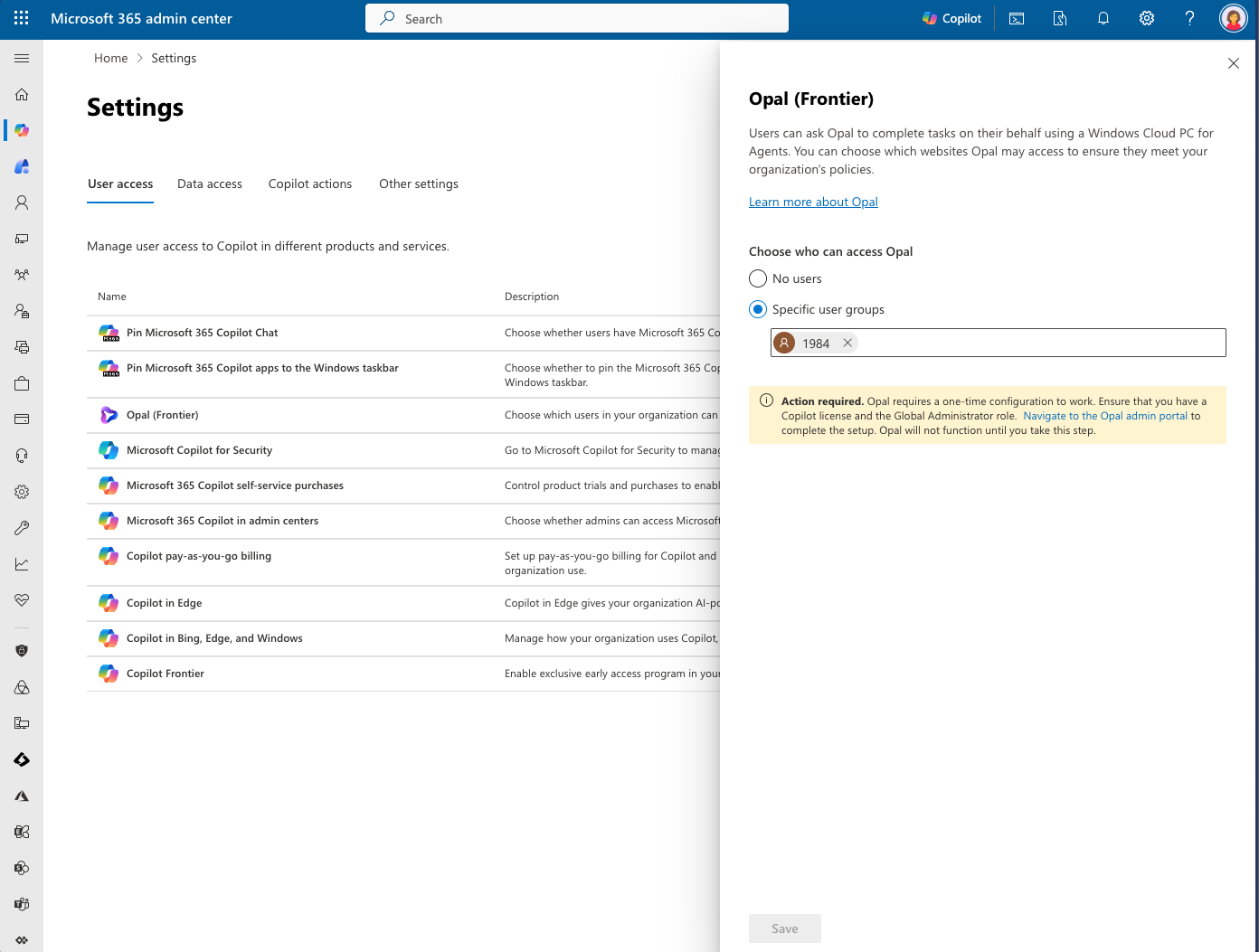Switch to the Copilot actions tab
1259x952 pixels.
click(310, 184)
